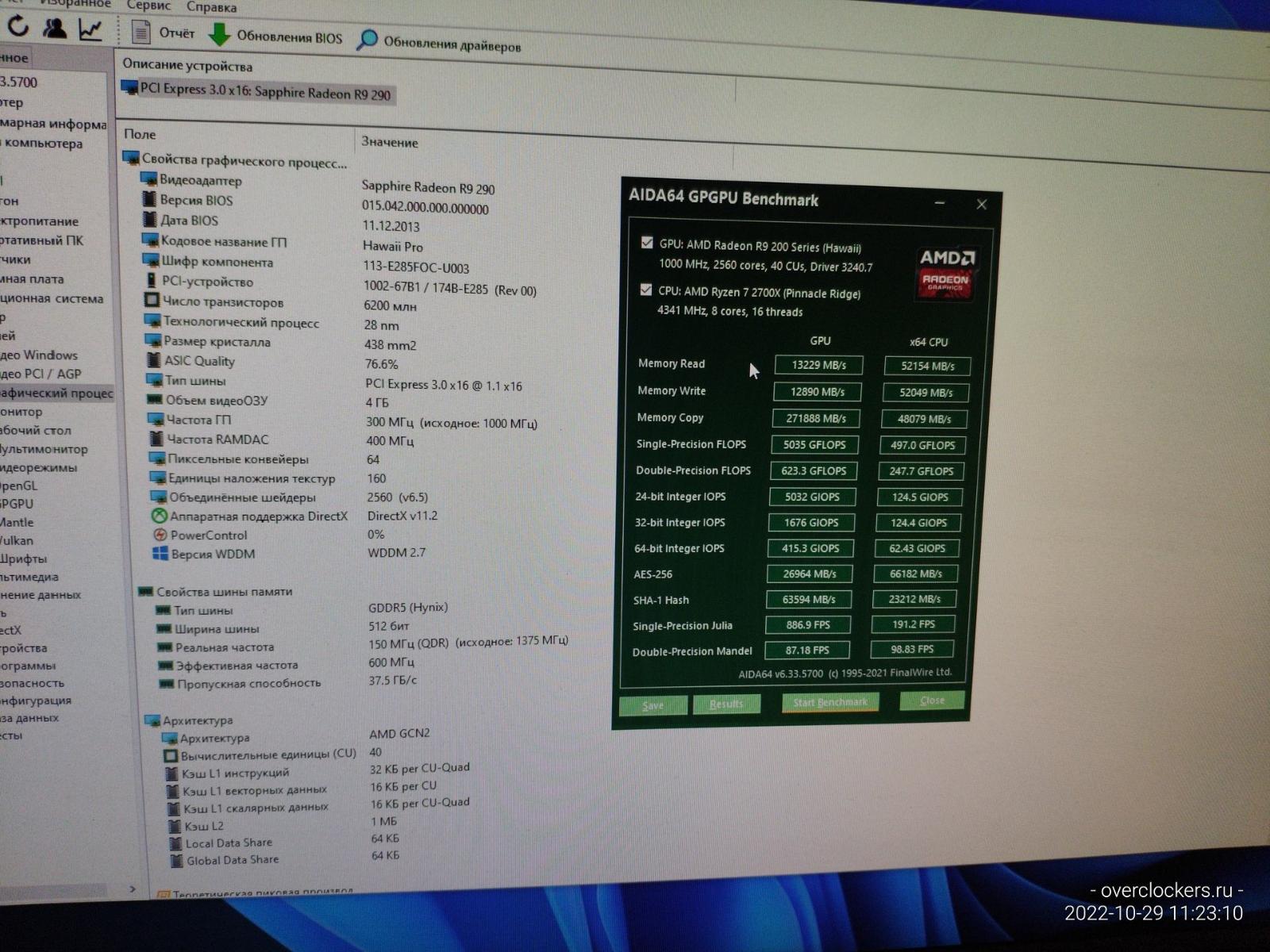The image size is (1270, 952).
Task: Click the PowerControl row icon
Action: 160,535
